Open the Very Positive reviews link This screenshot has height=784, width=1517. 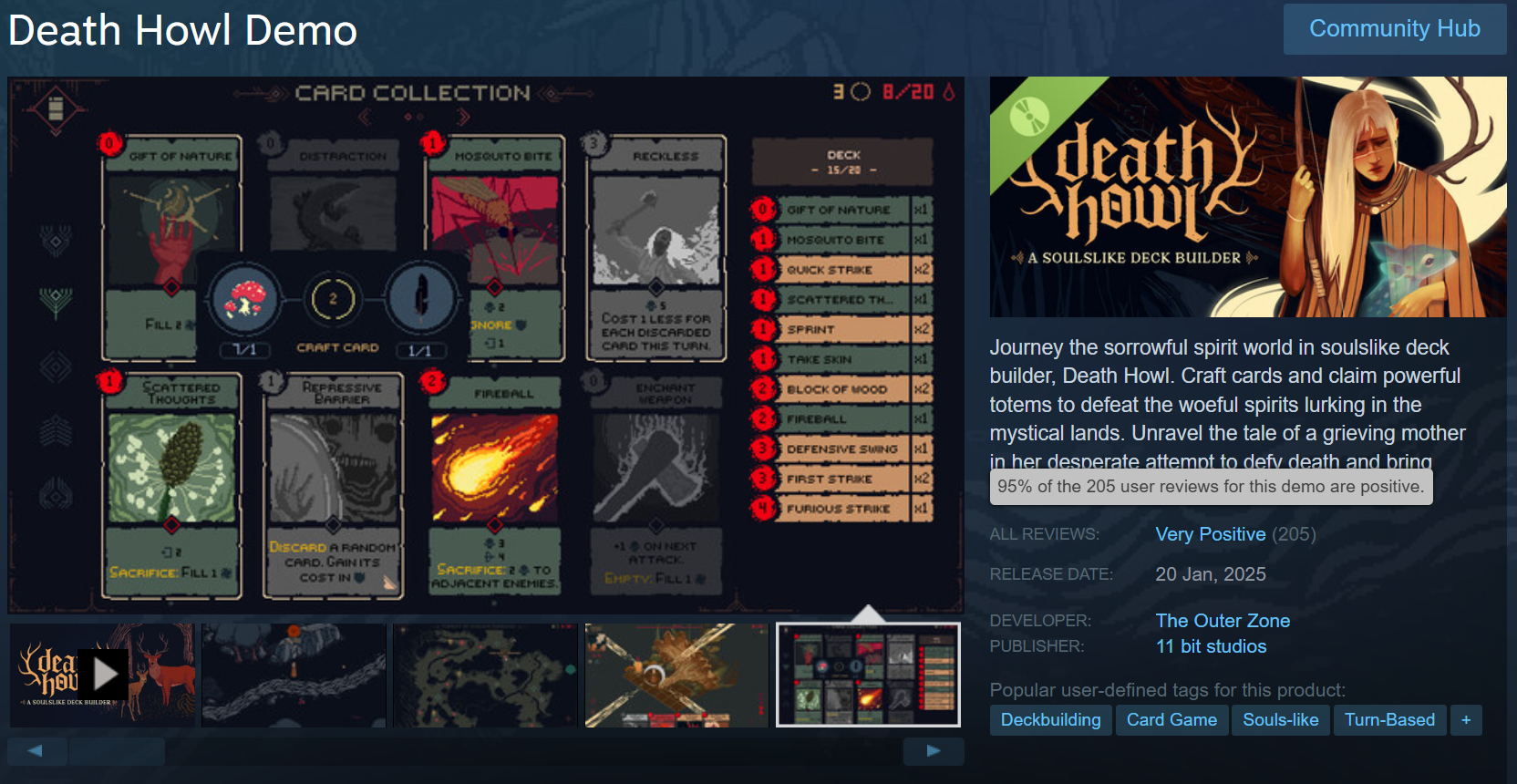(x=1211, y=534)
